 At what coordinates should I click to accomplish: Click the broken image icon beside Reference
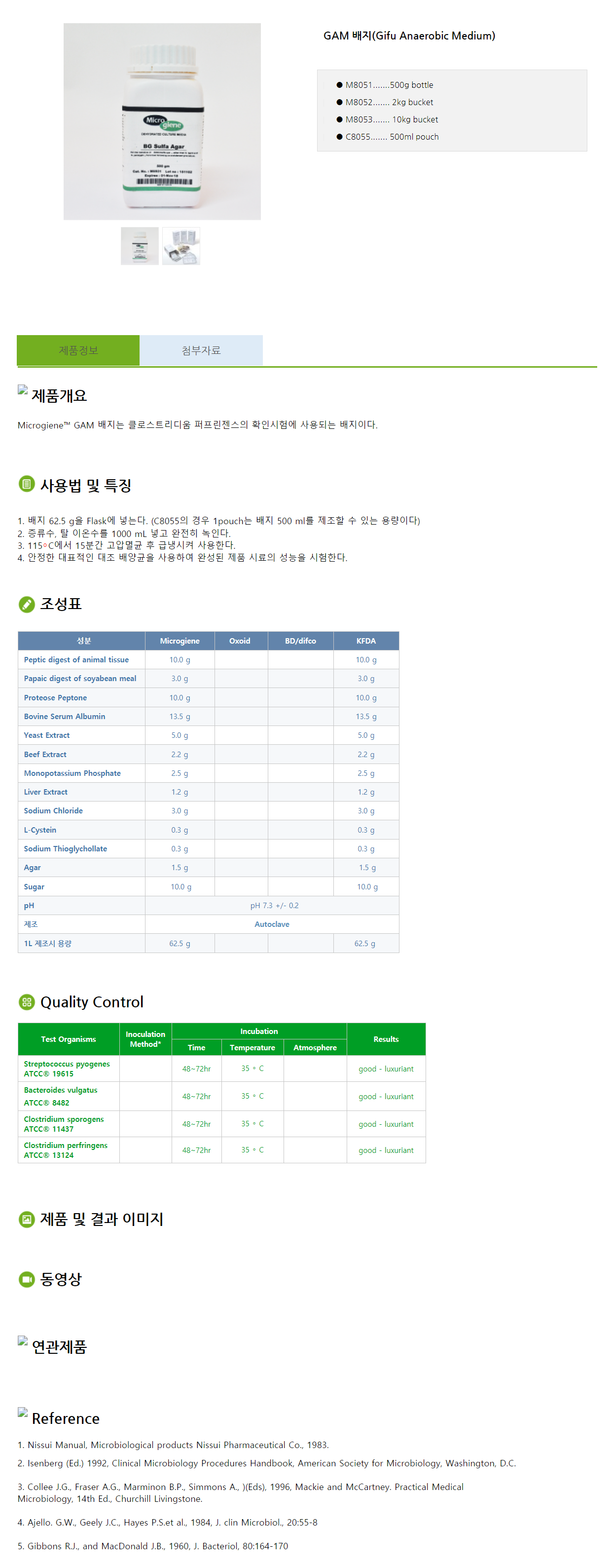23,1412
